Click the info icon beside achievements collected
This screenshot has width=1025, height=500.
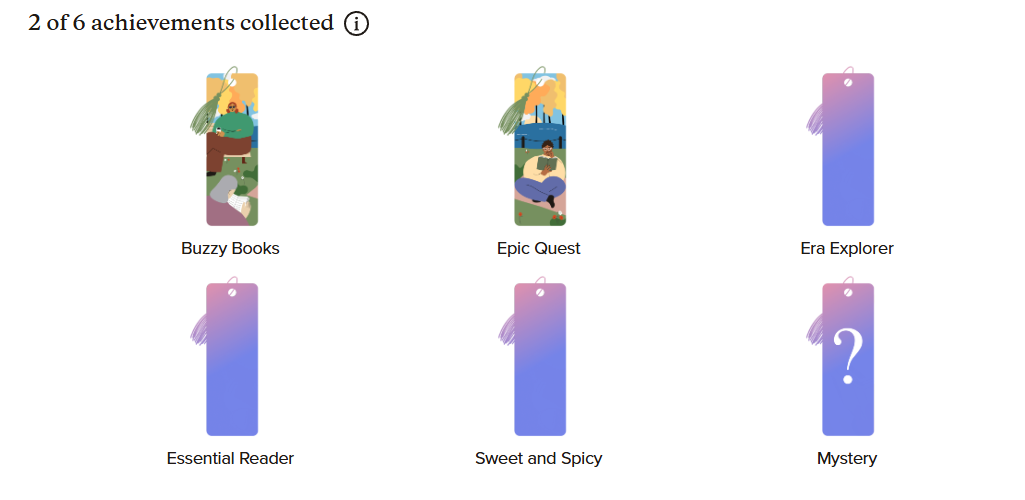(x=356, y=24)
